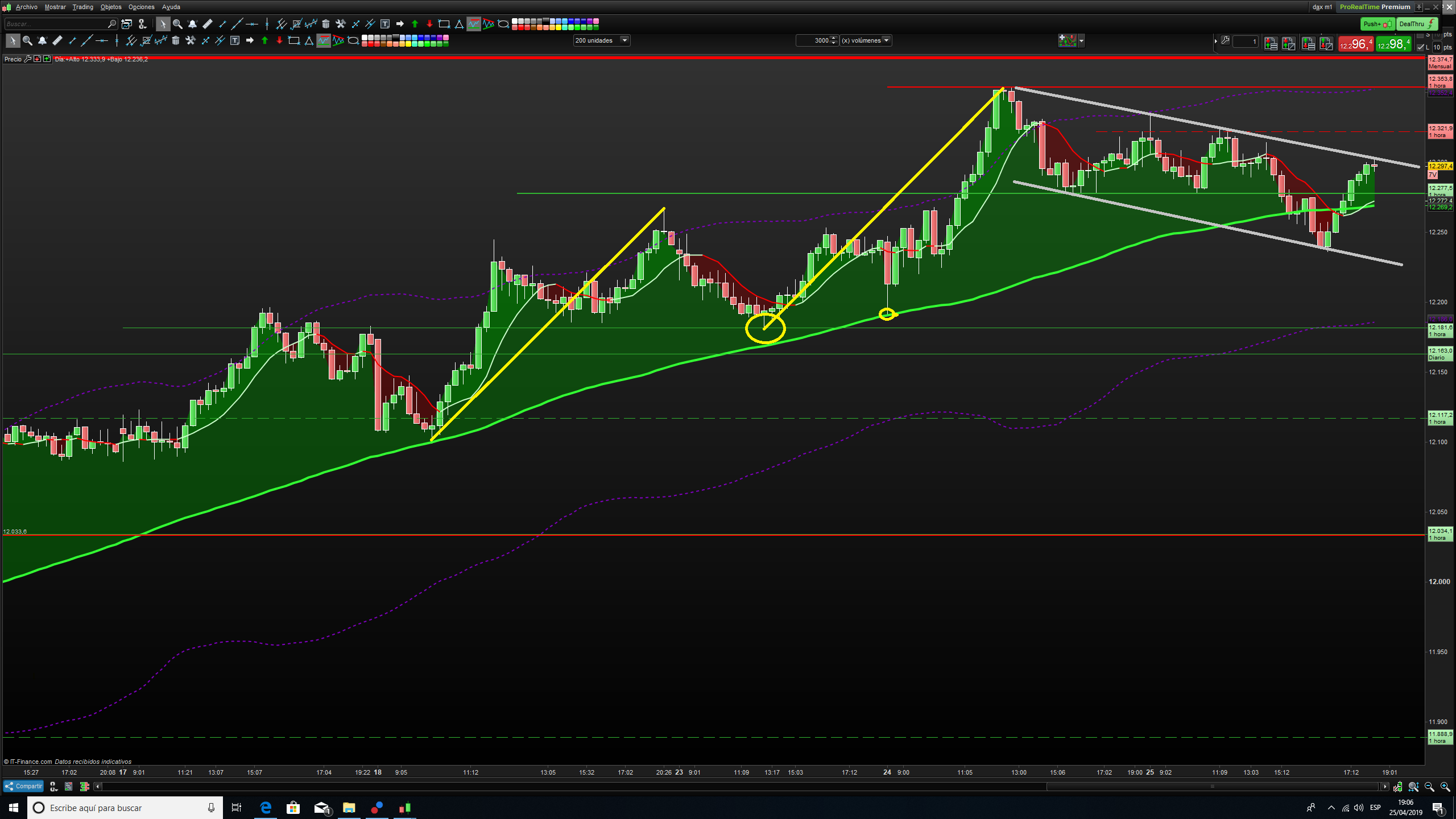This screenshot has height=819, width=1456.
Task: Select the text annotation tool
Action: [385, 24]
